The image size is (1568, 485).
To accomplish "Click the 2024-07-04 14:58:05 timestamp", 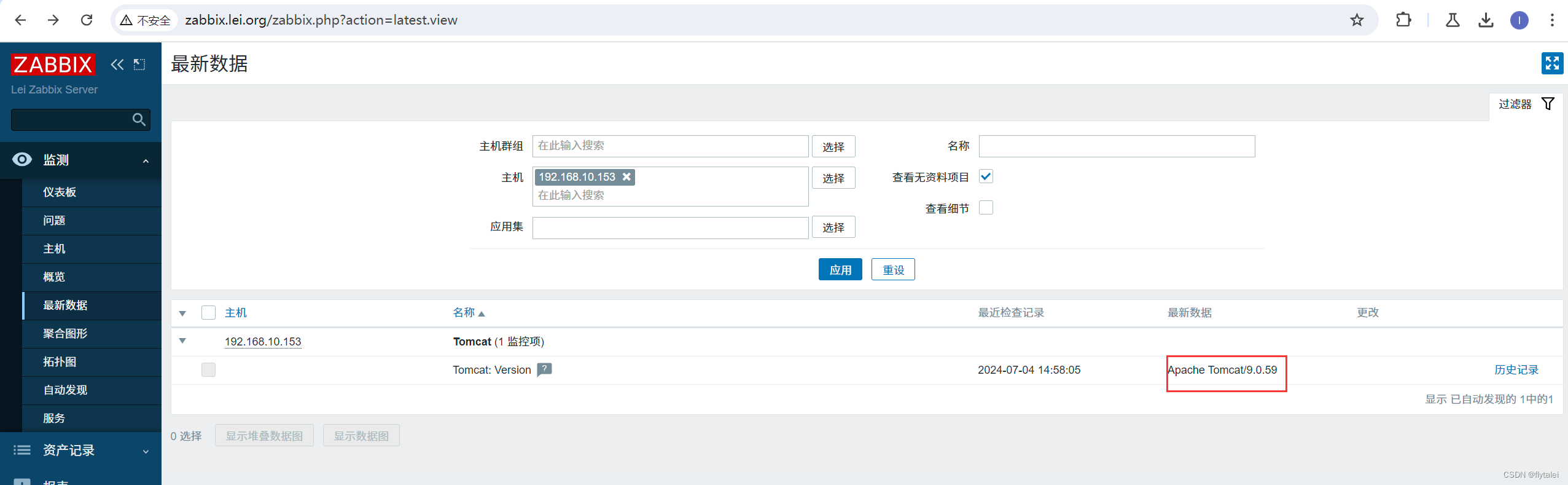I will pyautogui.click(x=1029, y=370).
